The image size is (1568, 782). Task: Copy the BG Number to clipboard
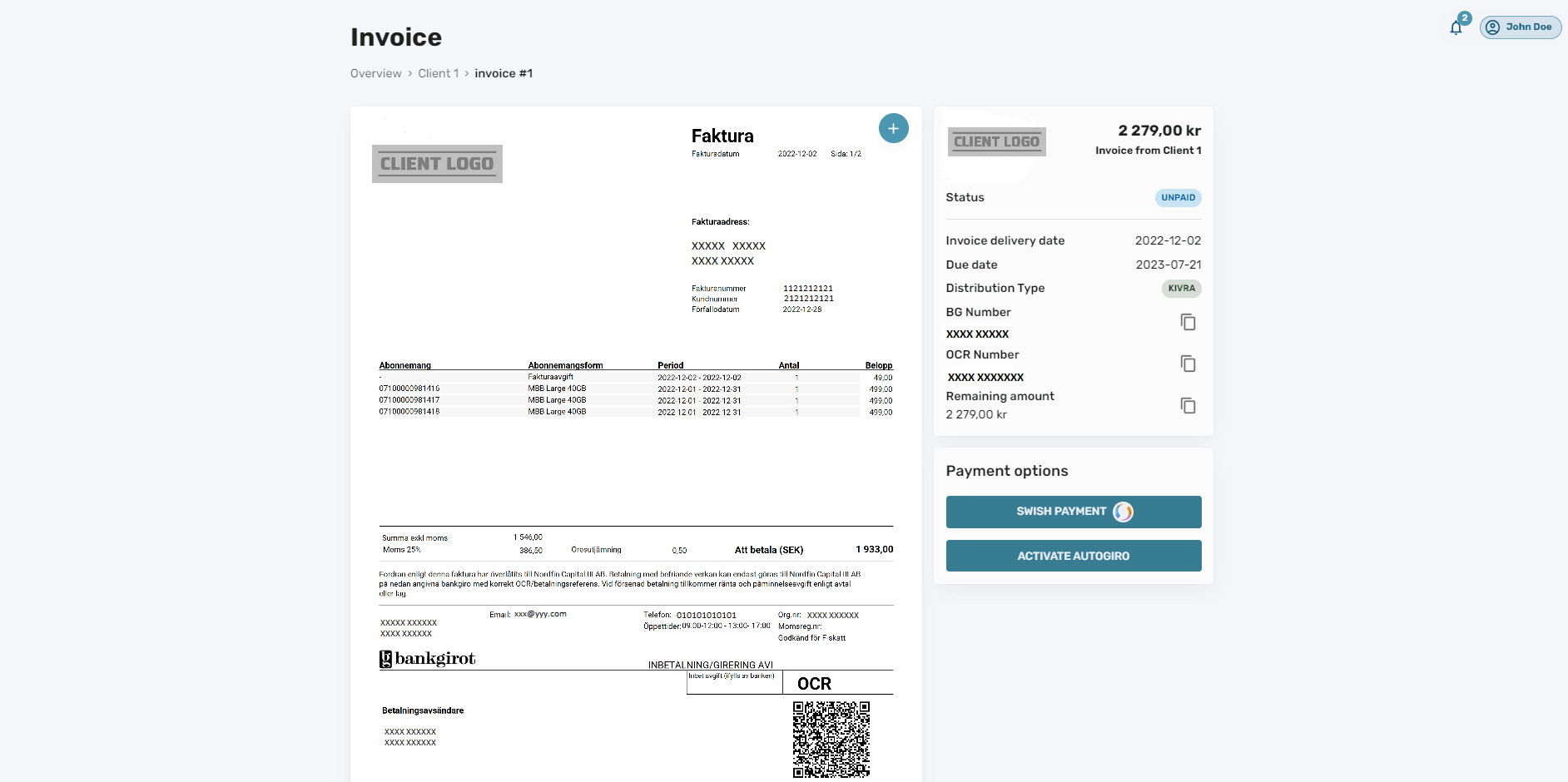pos(1188,322)
